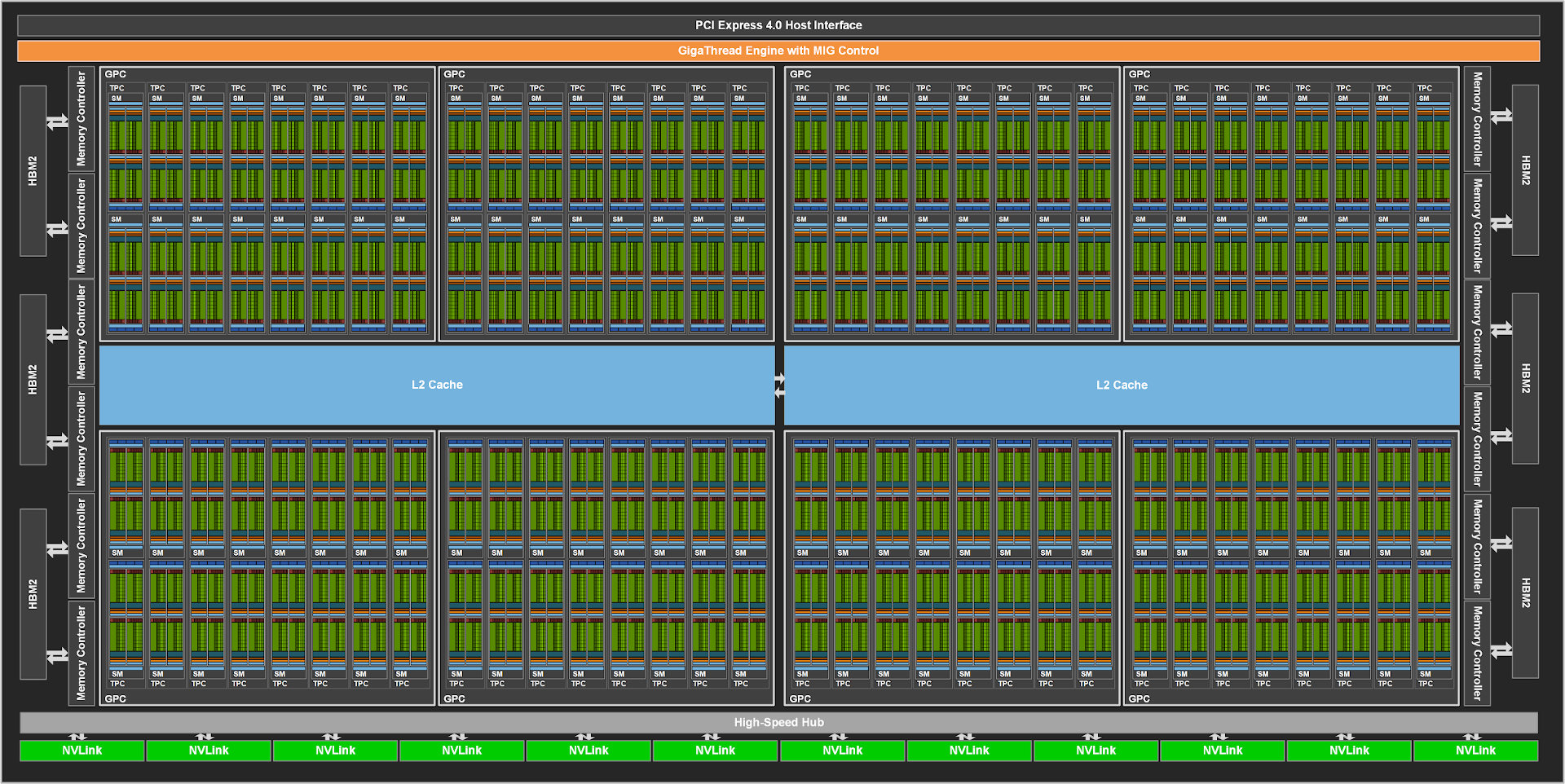Select the bottom-left HBM2 memory block
Viewport: 1565px width, 784px height.
(x=33, y=594)
